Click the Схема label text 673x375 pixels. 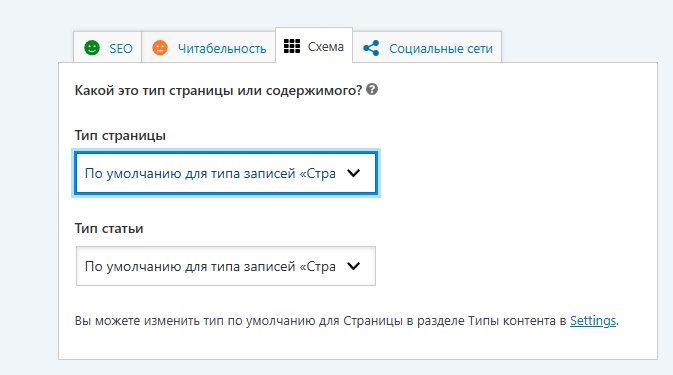326,46
